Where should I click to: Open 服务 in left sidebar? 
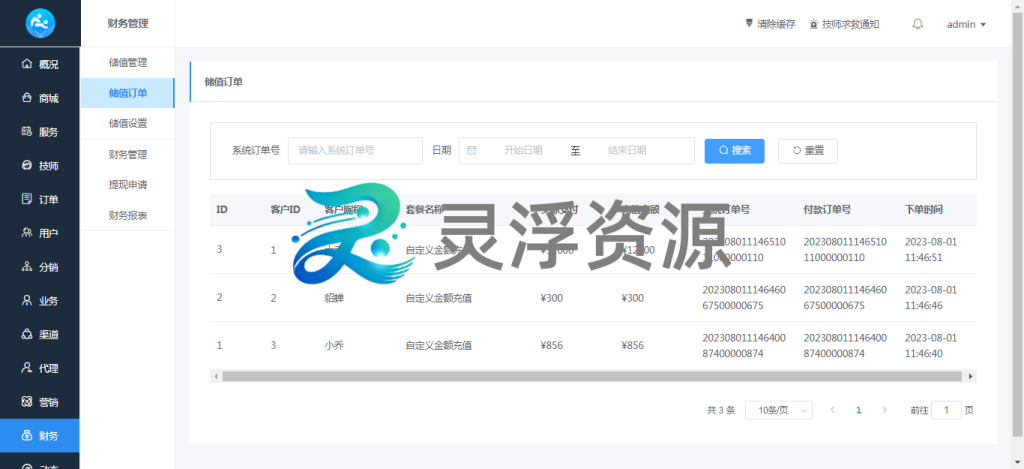(40, 132)
